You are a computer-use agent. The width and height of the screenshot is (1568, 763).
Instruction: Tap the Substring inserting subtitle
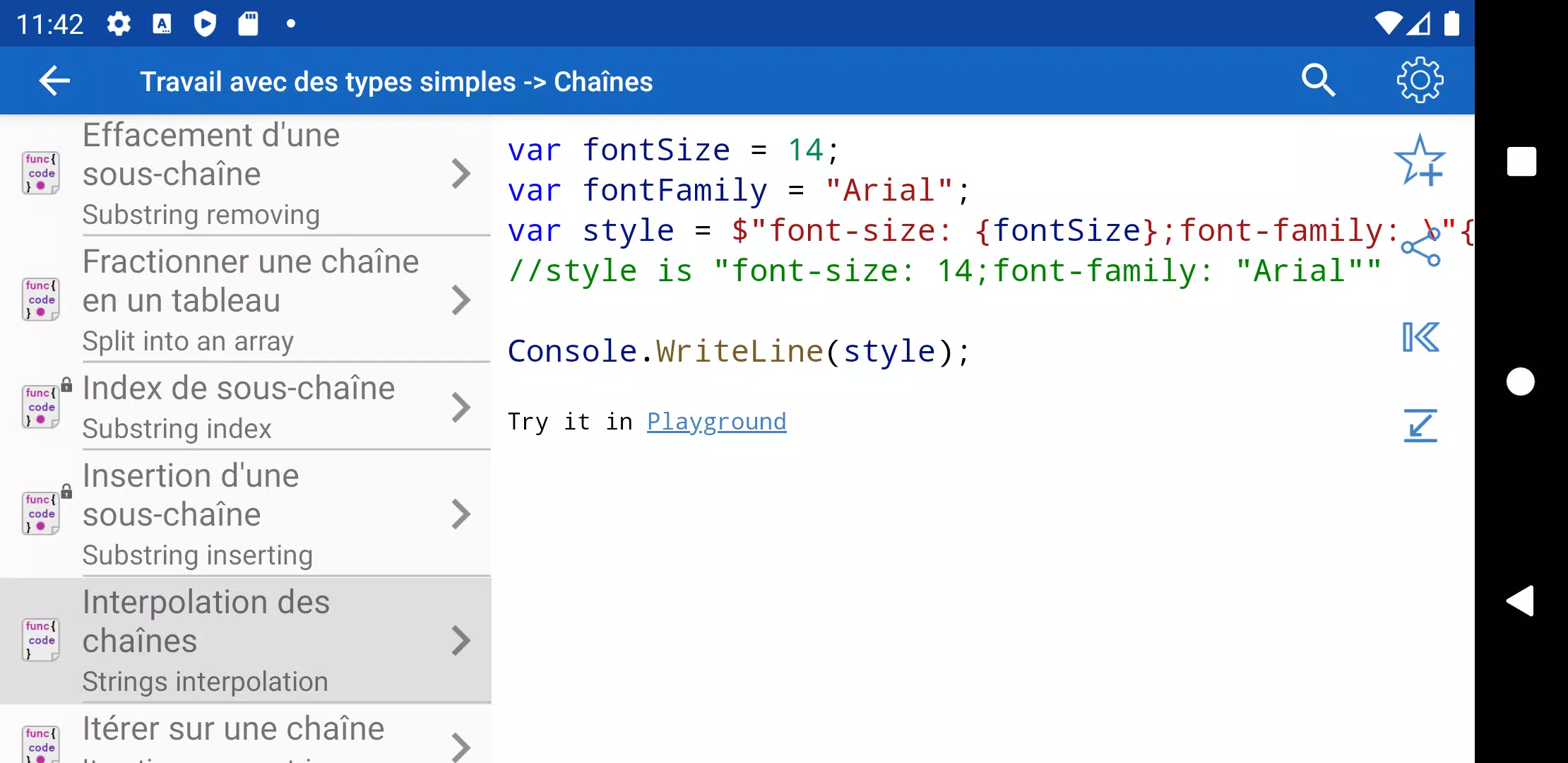(x=197, y=555)
